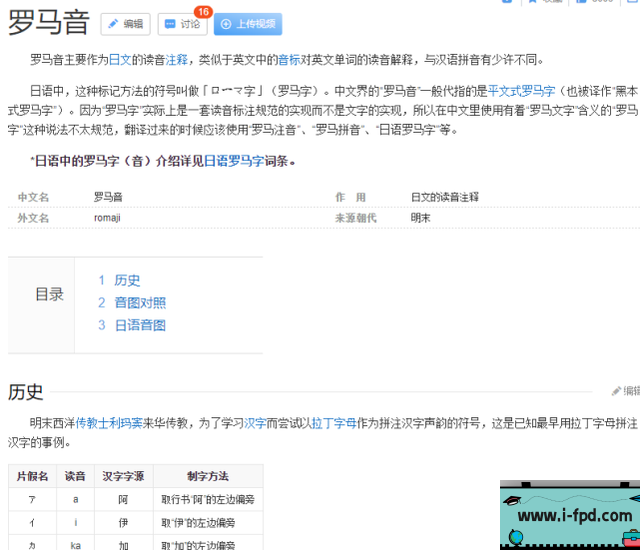
Task: Click the 日文的读音注释 value
Action: point(444,197)
